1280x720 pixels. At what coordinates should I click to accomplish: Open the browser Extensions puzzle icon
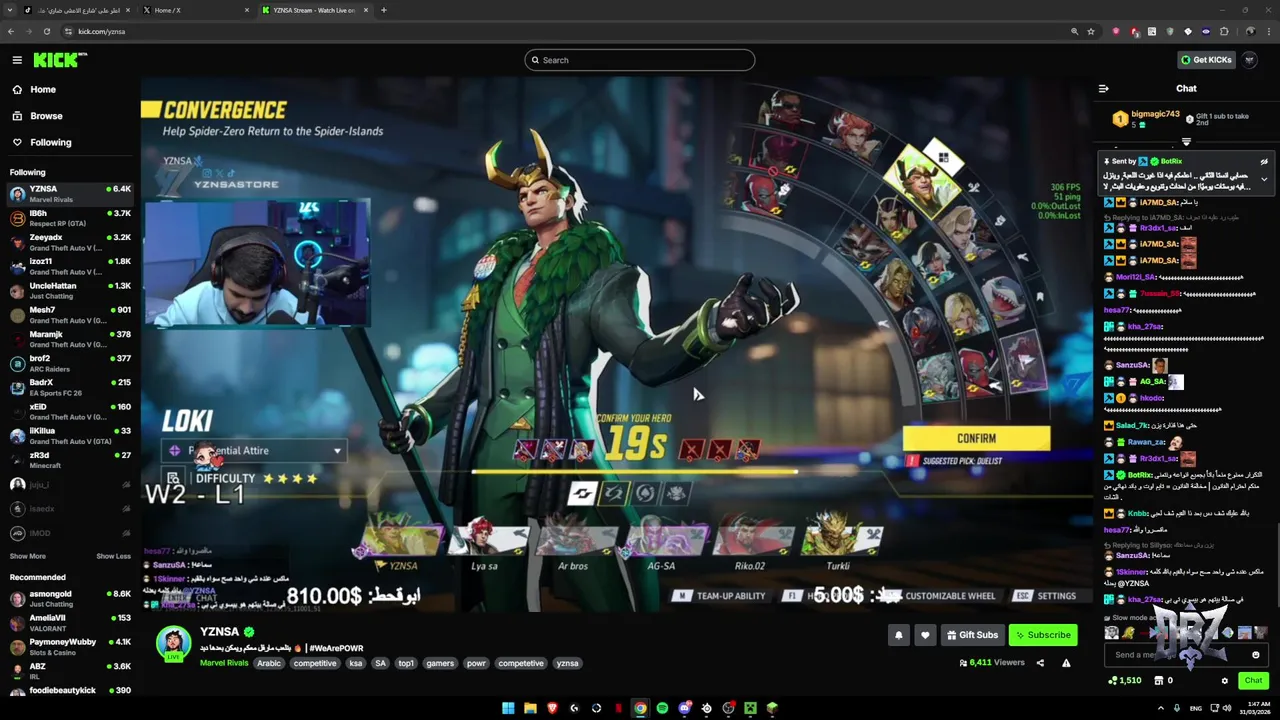[x=1224, y=31]
